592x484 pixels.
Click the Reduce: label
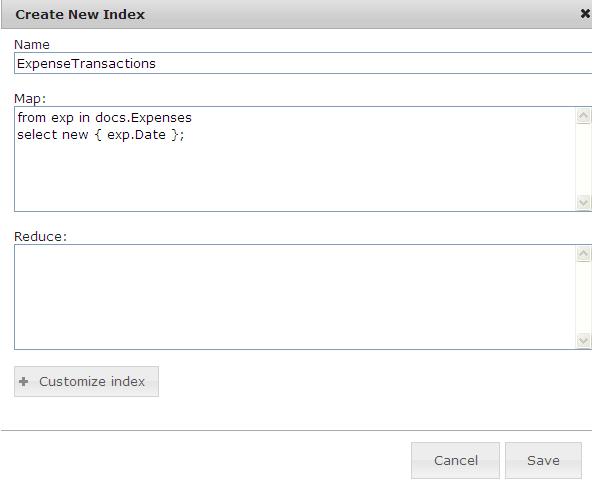(x=40, y=236)
